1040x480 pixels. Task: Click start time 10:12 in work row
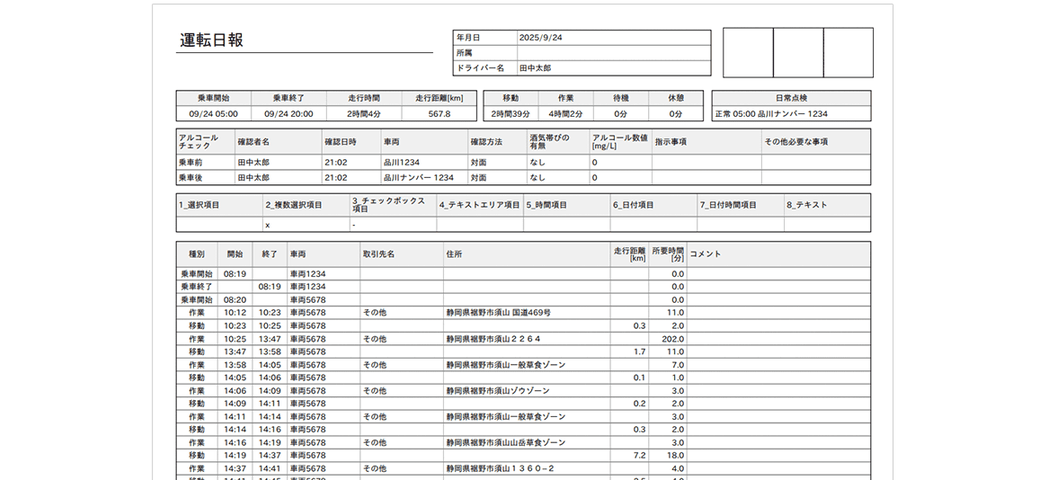(x=235, y=312)
